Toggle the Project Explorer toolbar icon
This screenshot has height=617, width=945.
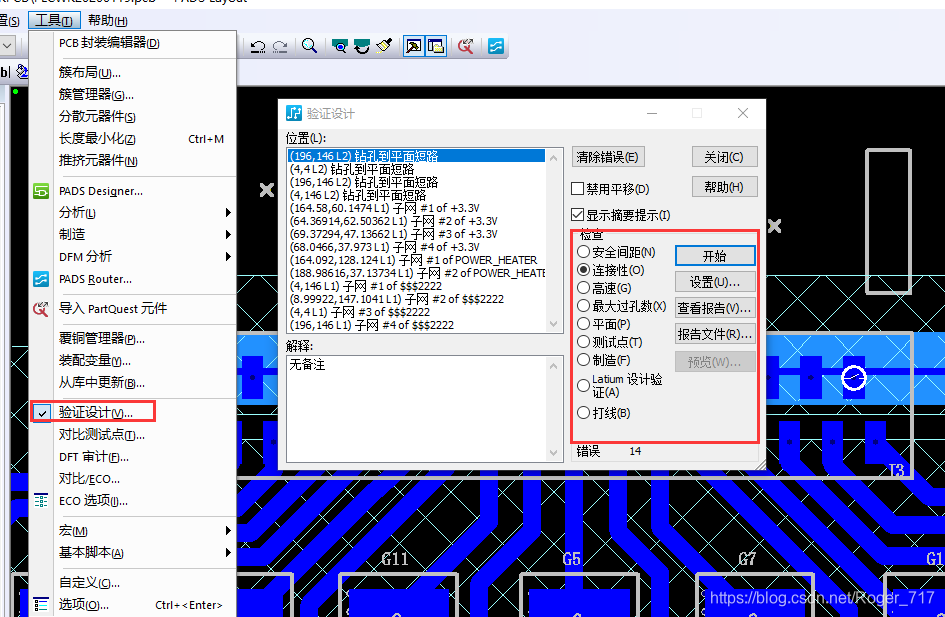tap(435, 46)
